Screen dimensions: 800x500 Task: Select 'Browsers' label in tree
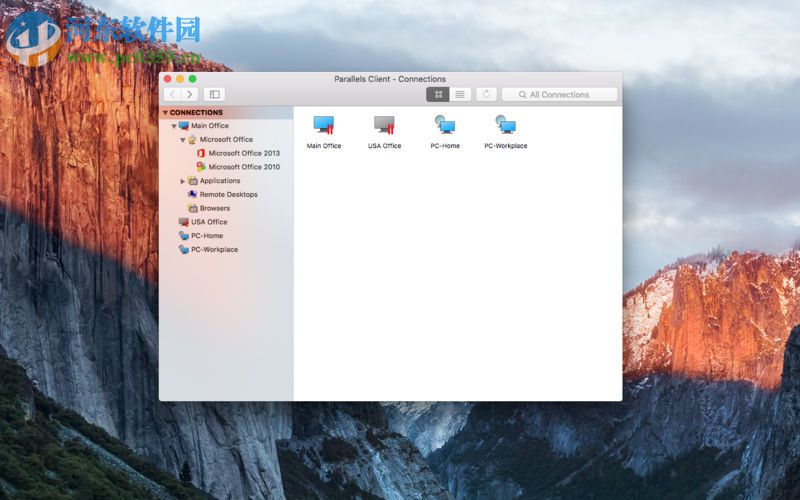tap(215, 208)
